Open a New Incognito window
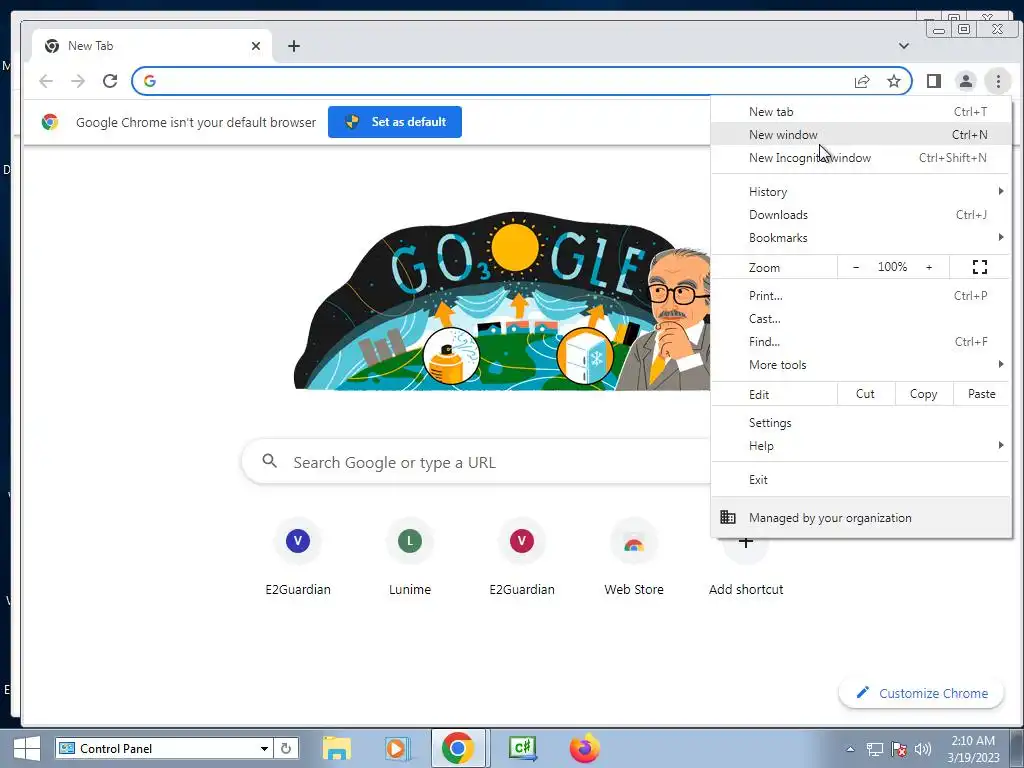Image resolution: width=1024 pixels, height=768 pixels. pos(861,157)
